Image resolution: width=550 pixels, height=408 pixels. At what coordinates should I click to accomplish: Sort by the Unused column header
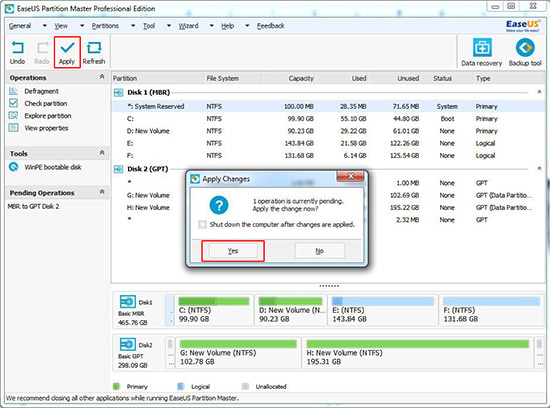[x=395, y=78]
